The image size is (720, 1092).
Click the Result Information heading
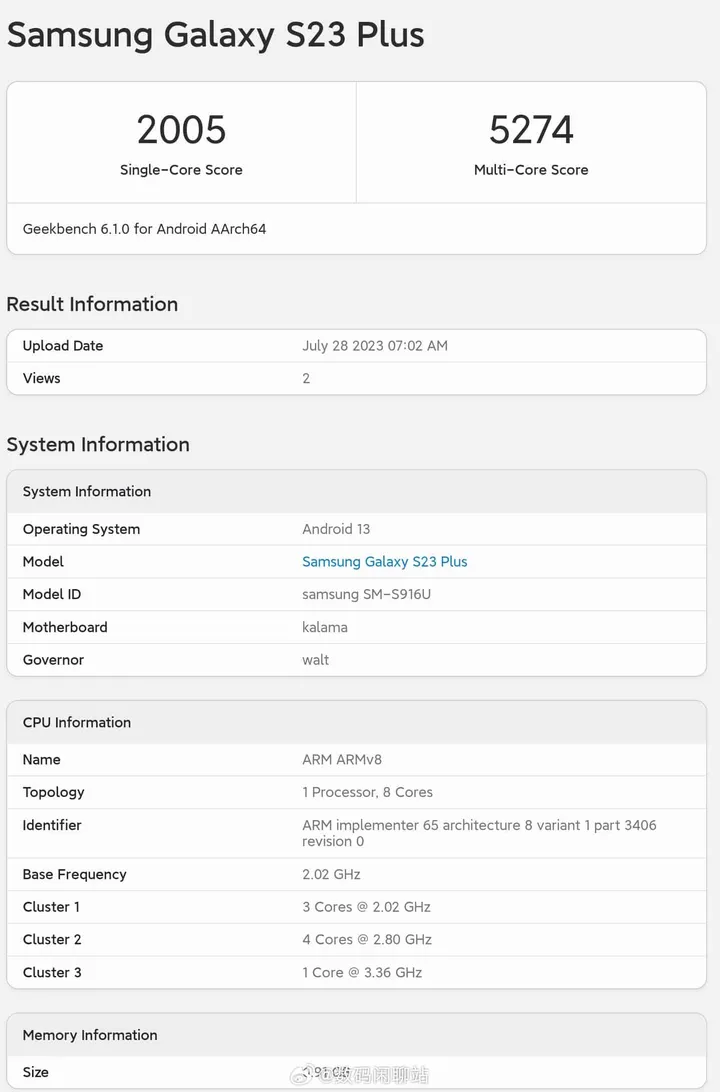tap(92, 304)
